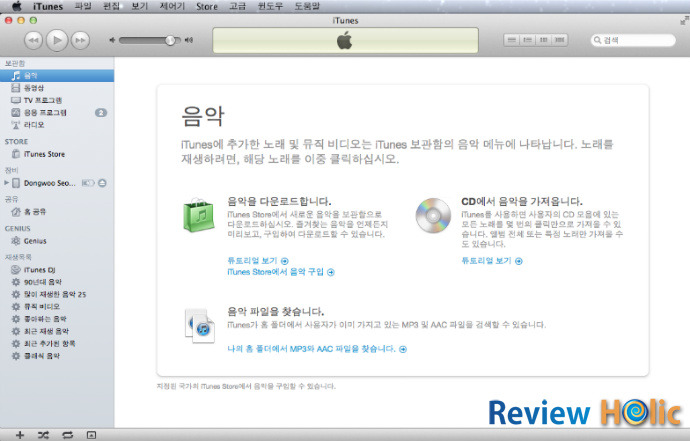
Task: Click the high-volume speaker icon
Action: click(x=189, y=40)
